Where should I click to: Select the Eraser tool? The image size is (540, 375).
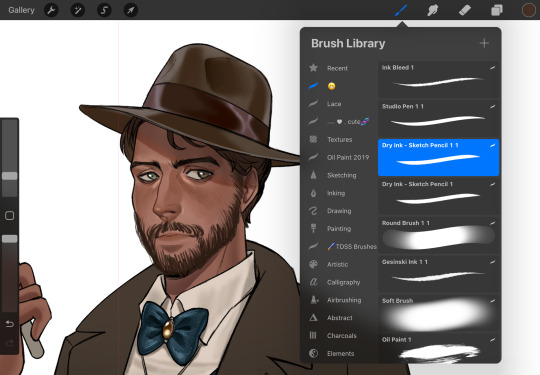point(465,10)
